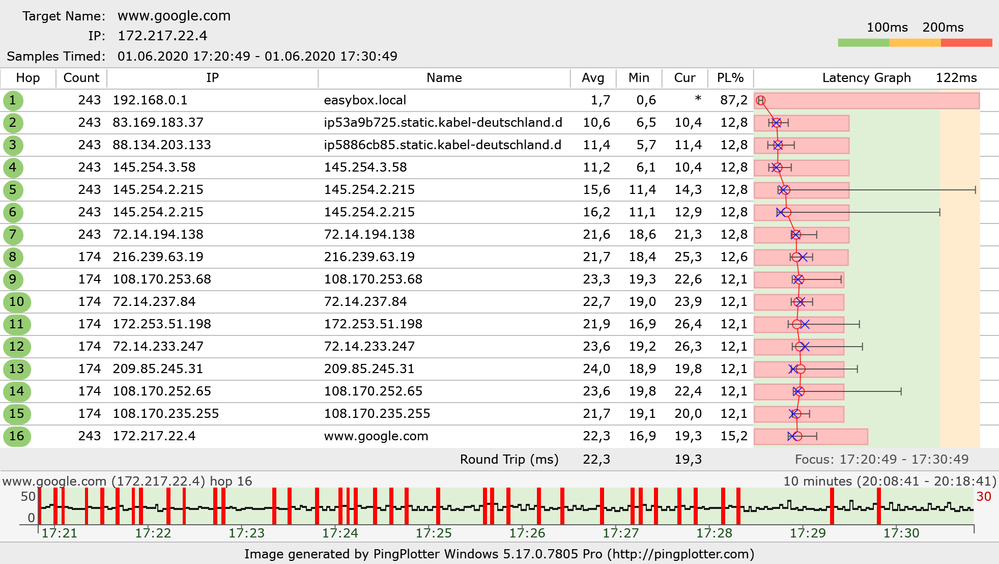Click IP 145.254.3.58 in the IP column
The height and width of the screenshot is (564, 999).
(154, 167)
